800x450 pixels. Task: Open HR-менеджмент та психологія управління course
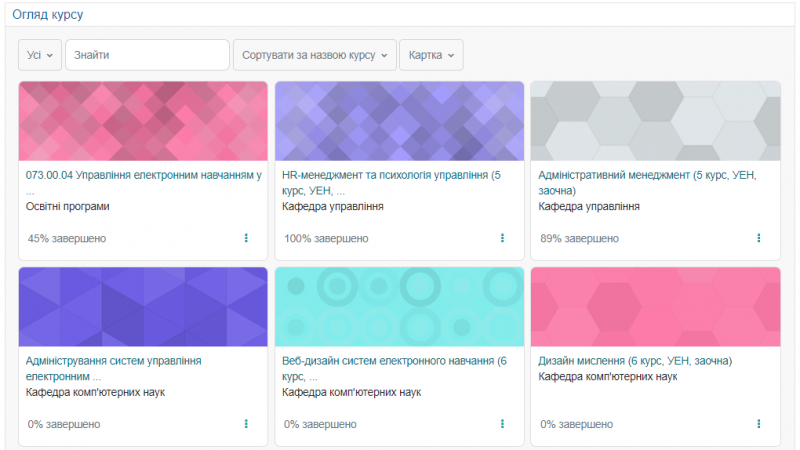point(398,175)
